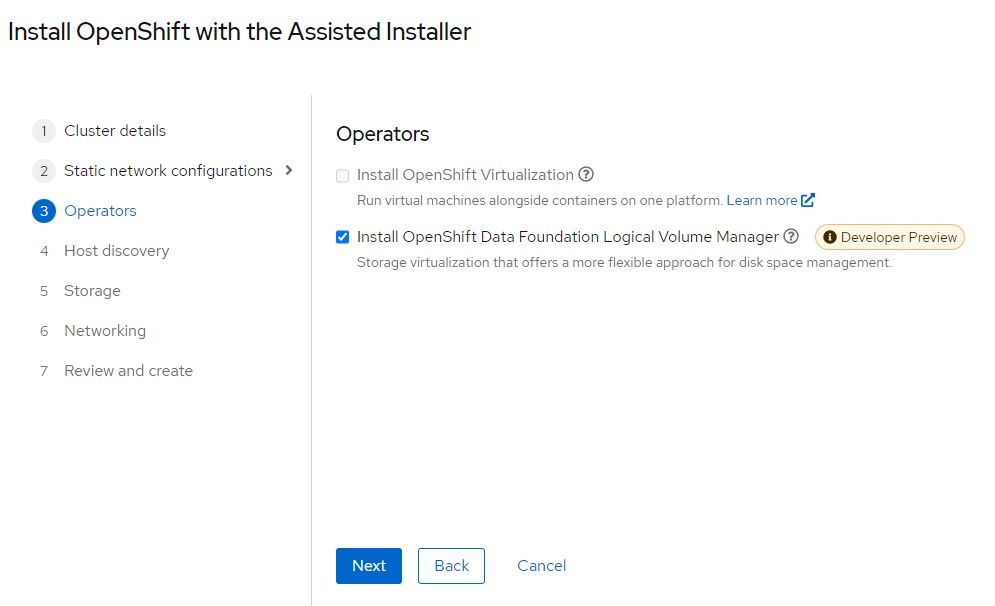
Task: Click help icon beside Logical Volume Manager
Action: [x=791, y=237]
